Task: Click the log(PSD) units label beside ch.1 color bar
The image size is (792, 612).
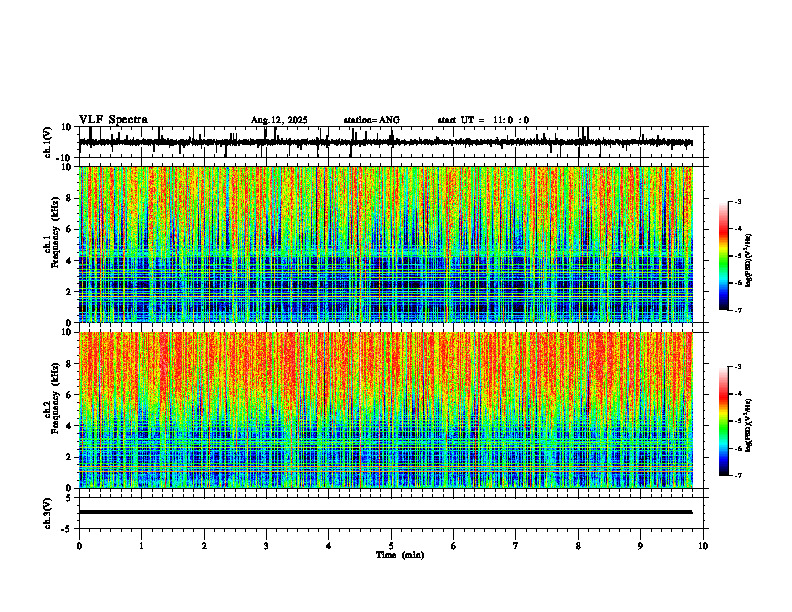Action: click(x=749, y=260)
